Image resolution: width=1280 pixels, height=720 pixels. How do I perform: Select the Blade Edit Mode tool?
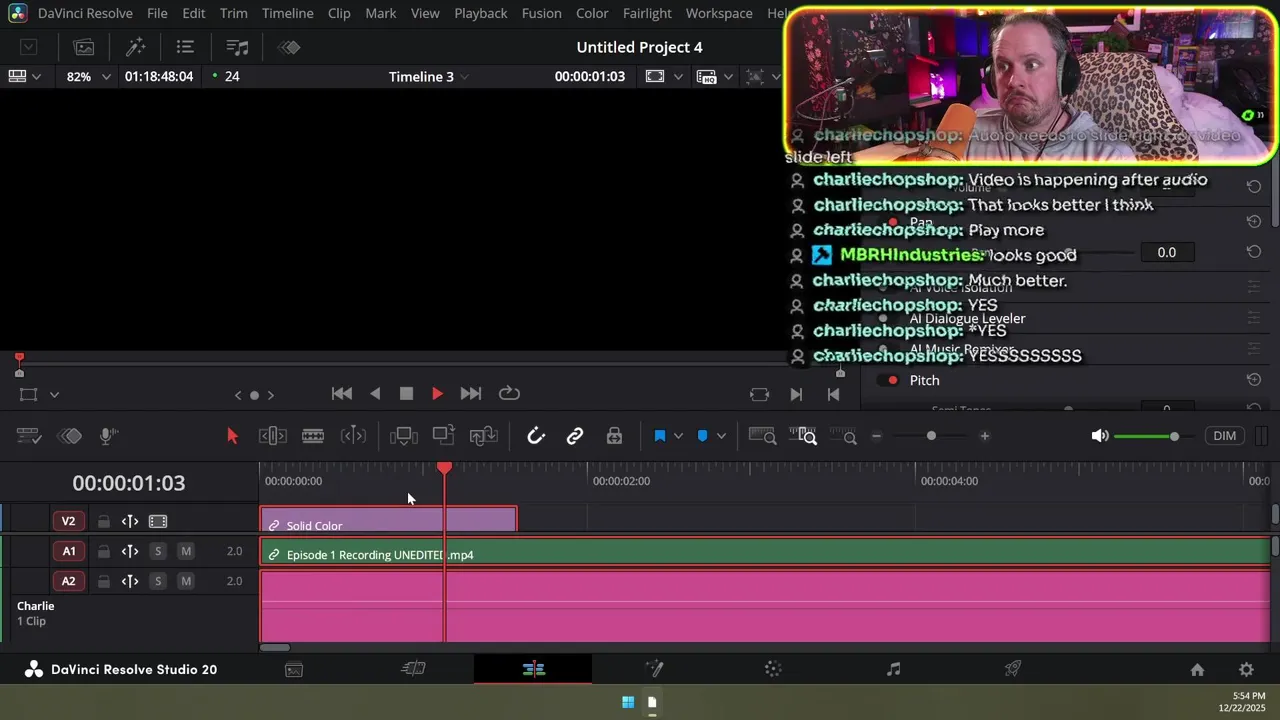313,436
